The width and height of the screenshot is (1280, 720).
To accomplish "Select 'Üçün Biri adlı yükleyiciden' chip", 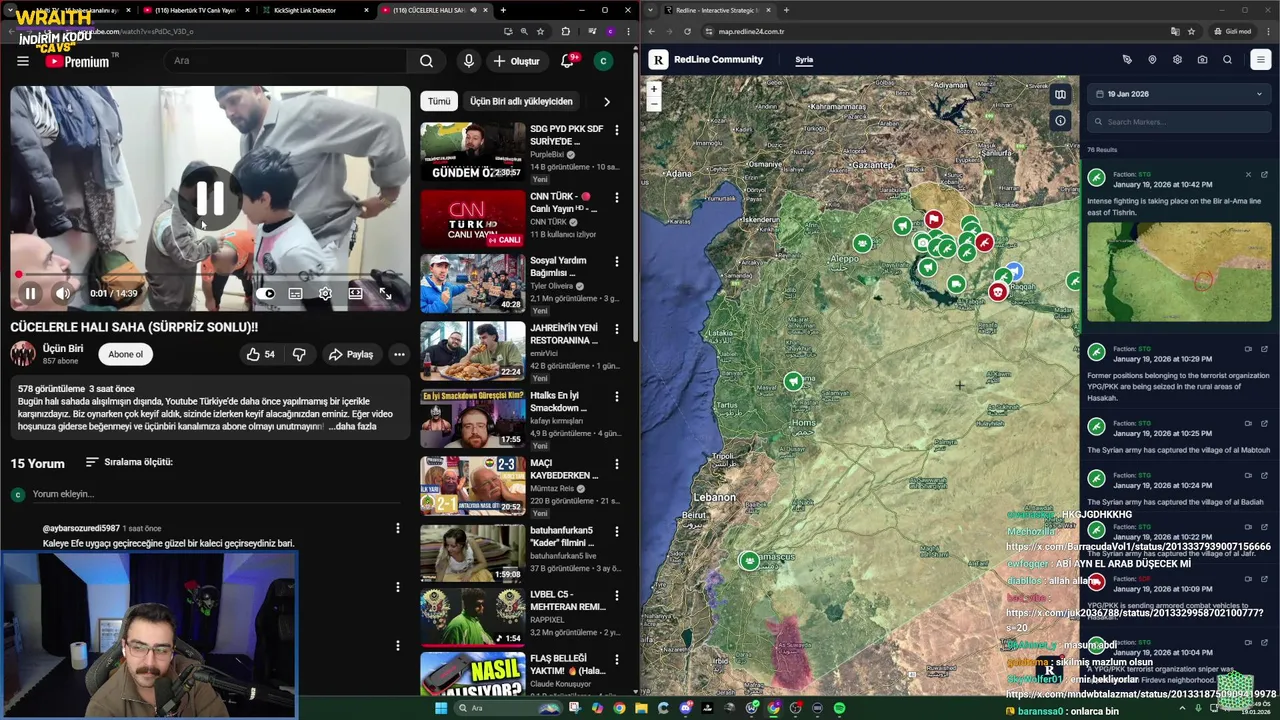I will click(521, 101).
